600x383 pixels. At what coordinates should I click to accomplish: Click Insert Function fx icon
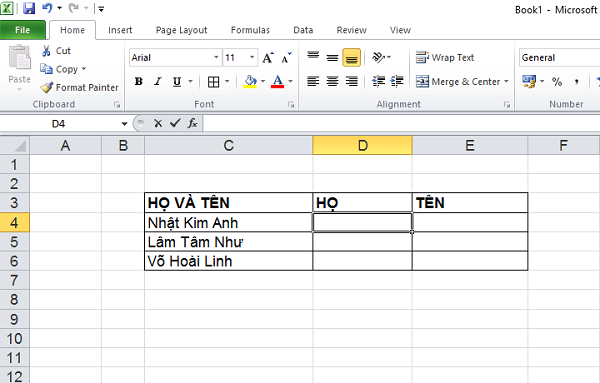pyautogui.click(x=192, y=123)
